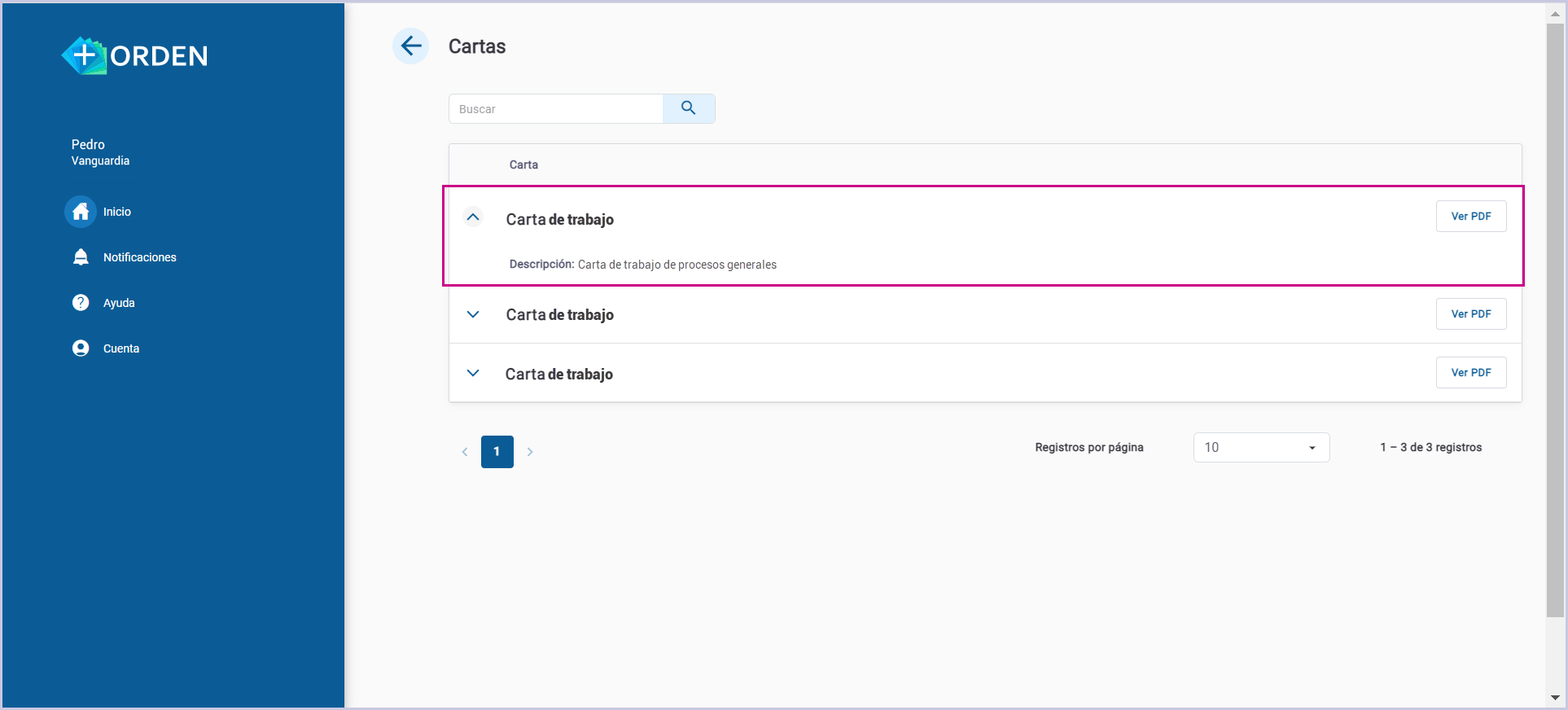Open Ayuda from the sidebar menu
Viewport: 1568px width, 710px height.
coord(119,303)
